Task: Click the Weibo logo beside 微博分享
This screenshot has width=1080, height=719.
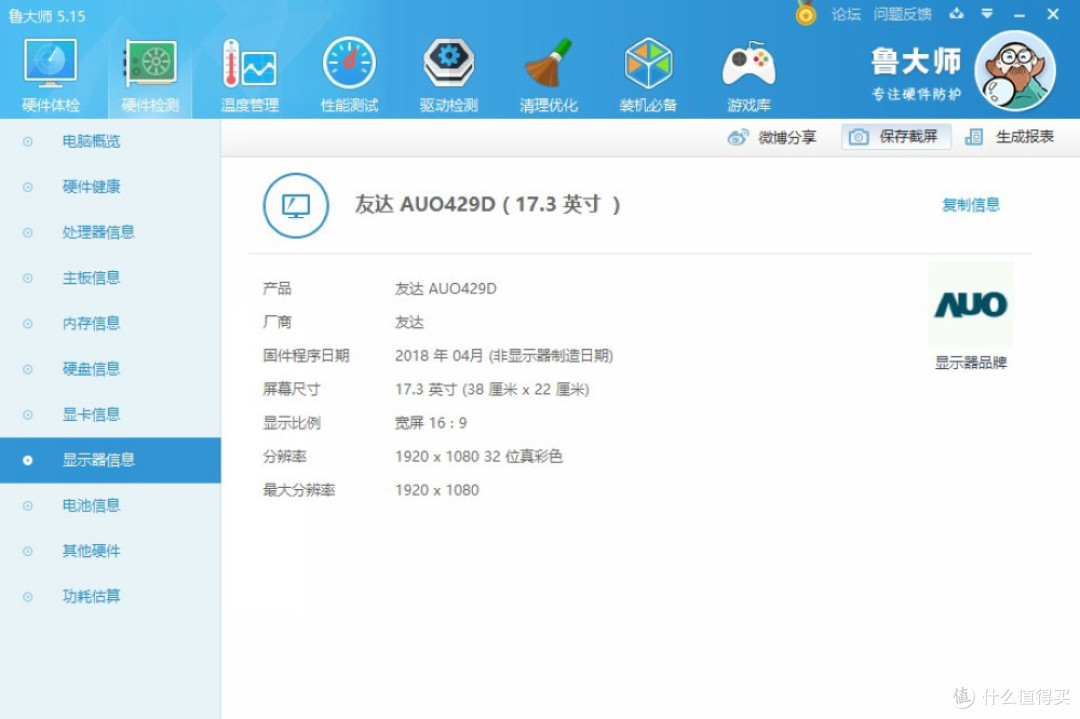Action: (738, 137)
